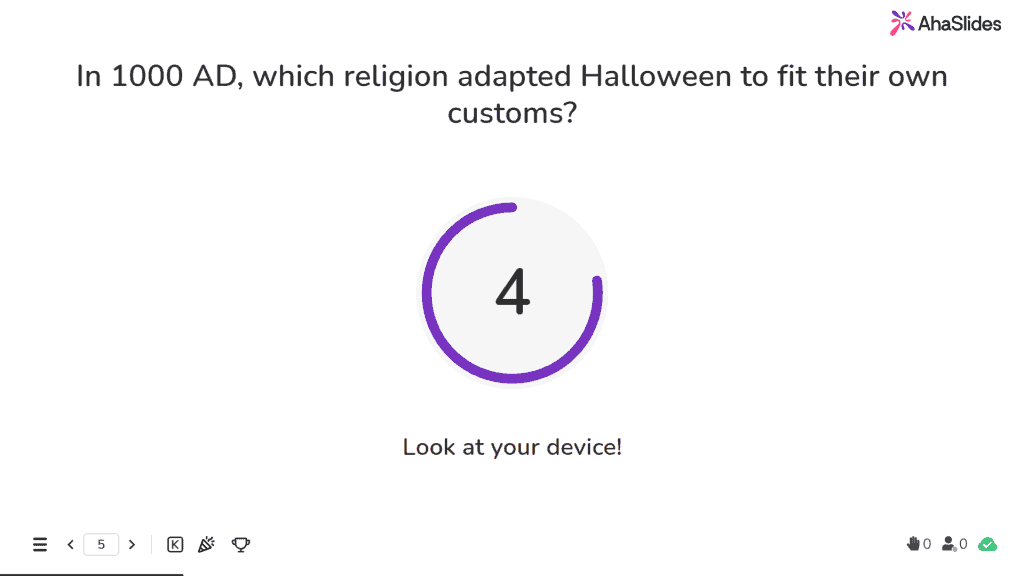
Task: Click the countdown number 4
Action: tap(513, 291)
